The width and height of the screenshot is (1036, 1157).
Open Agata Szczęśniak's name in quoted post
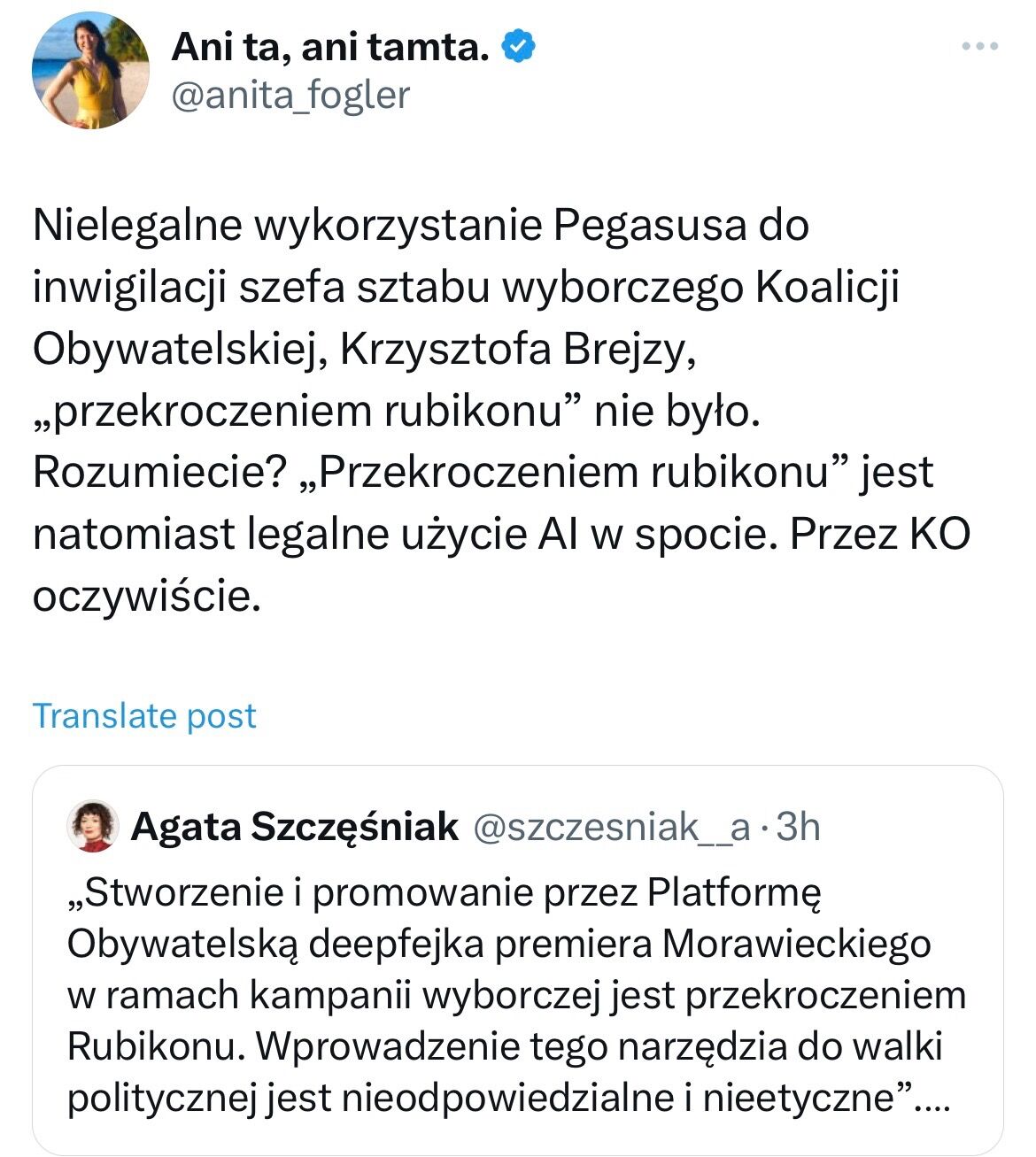(294, 827)
